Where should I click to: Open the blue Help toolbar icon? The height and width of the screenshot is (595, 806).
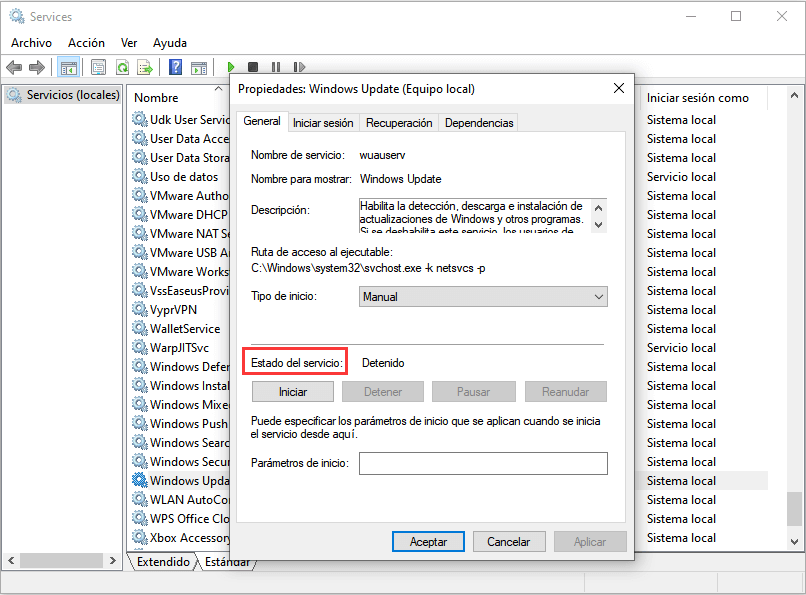(175, 67)
